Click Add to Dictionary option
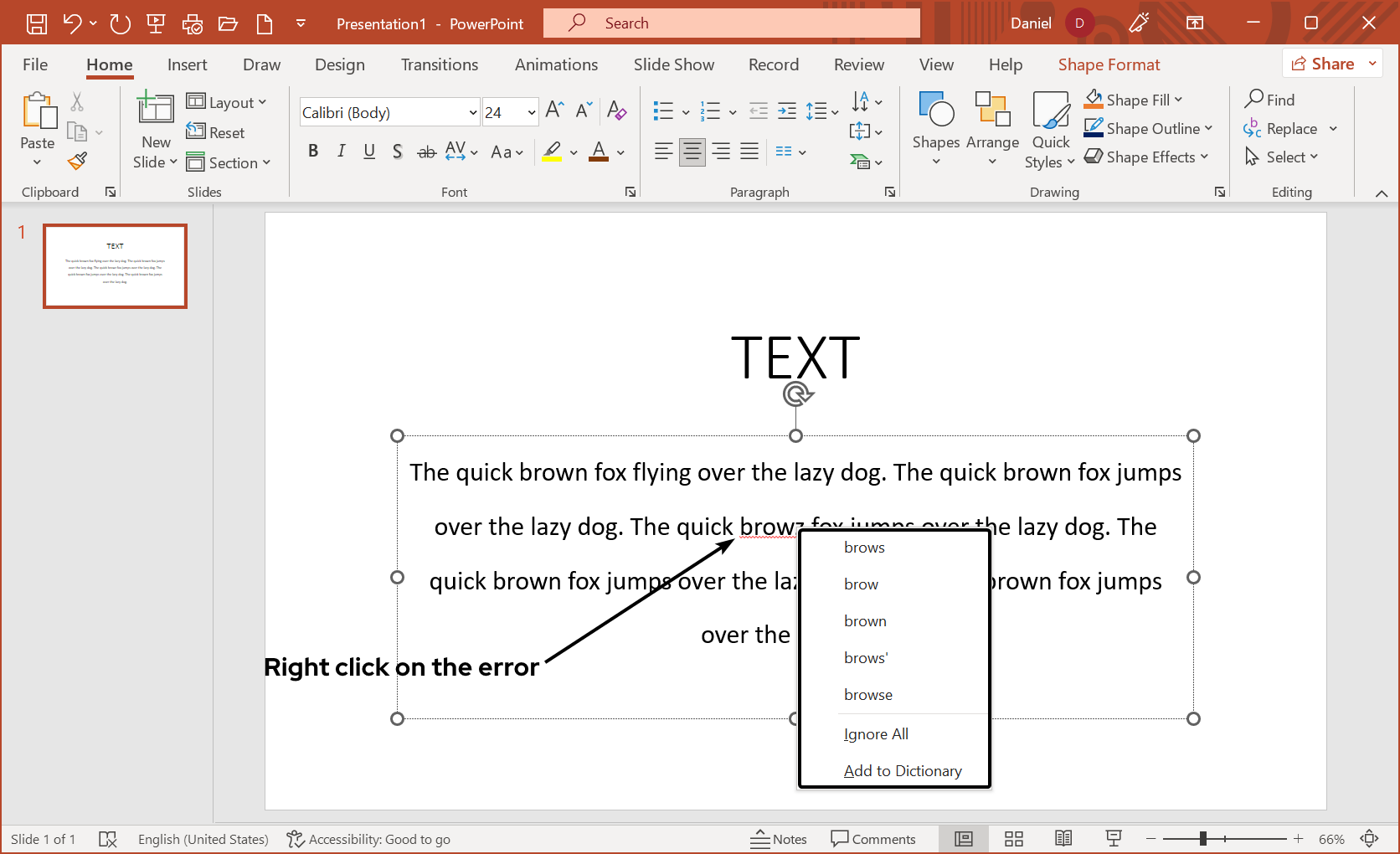Image resolution: width=1400 pixels, height=854 pixels. click(x=903, y=770)
